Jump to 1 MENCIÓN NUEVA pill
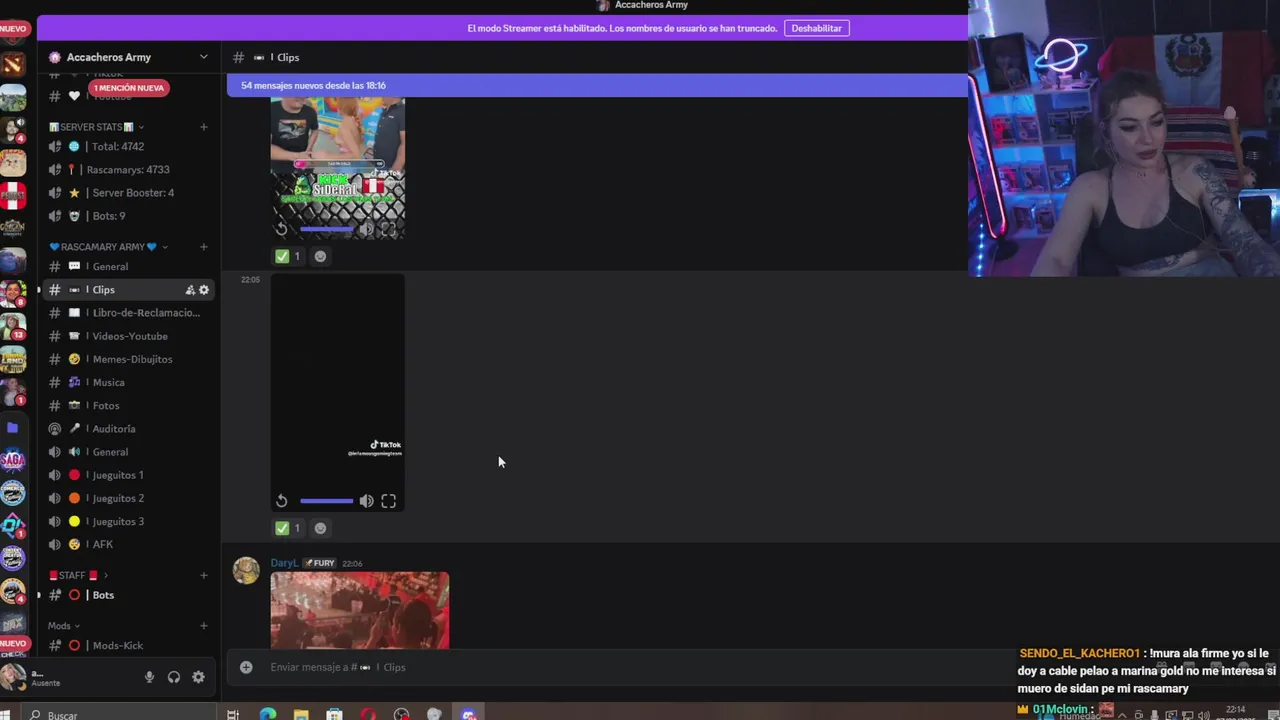This screenshot has width=1280, height=720. (x=128, y=88)
